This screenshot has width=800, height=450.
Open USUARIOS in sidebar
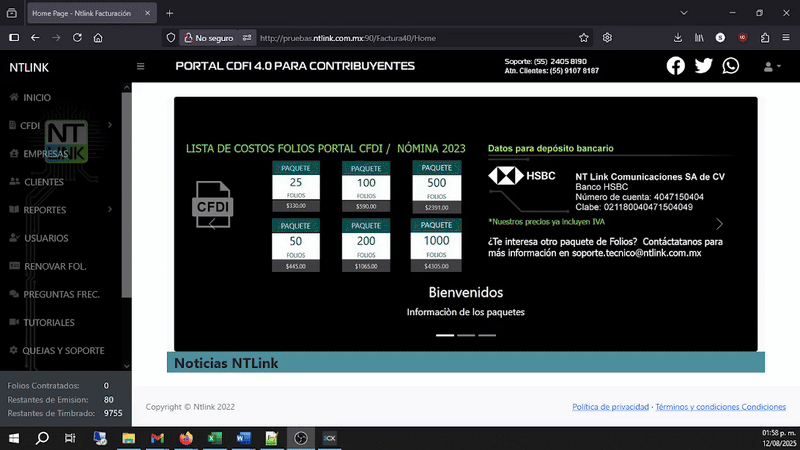[39, 238]
